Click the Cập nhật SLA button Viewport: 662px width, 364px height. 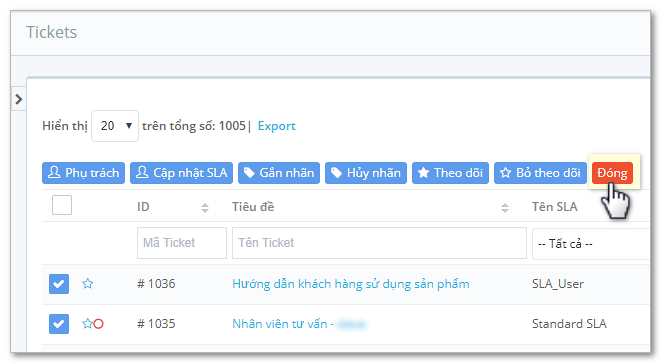point(181,173)
